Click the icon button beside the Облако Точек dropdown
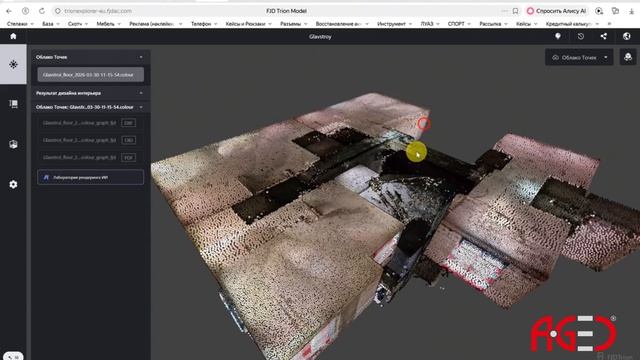 point(628,57)
